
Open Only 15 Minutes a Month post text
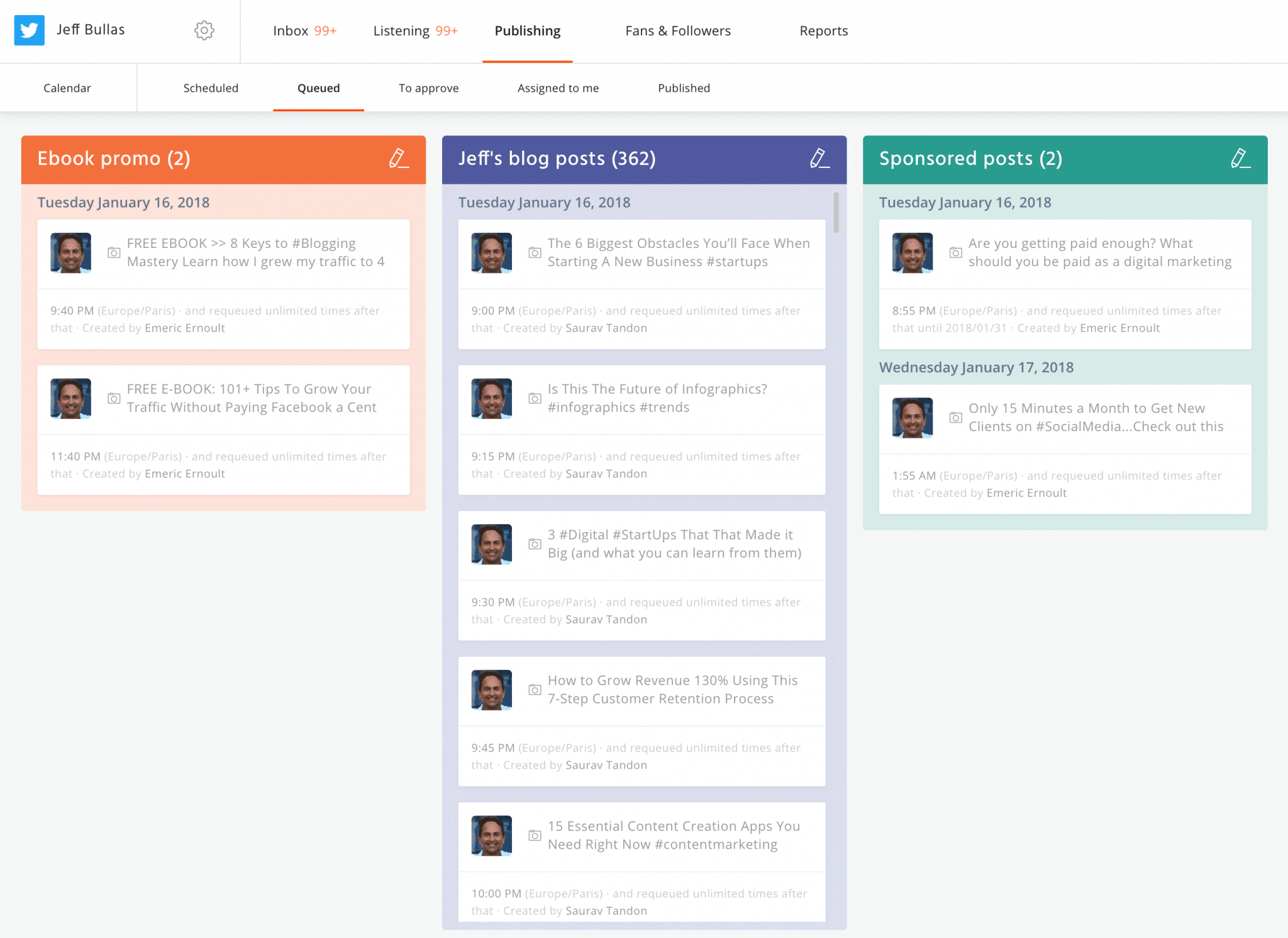pos(1096,417)
